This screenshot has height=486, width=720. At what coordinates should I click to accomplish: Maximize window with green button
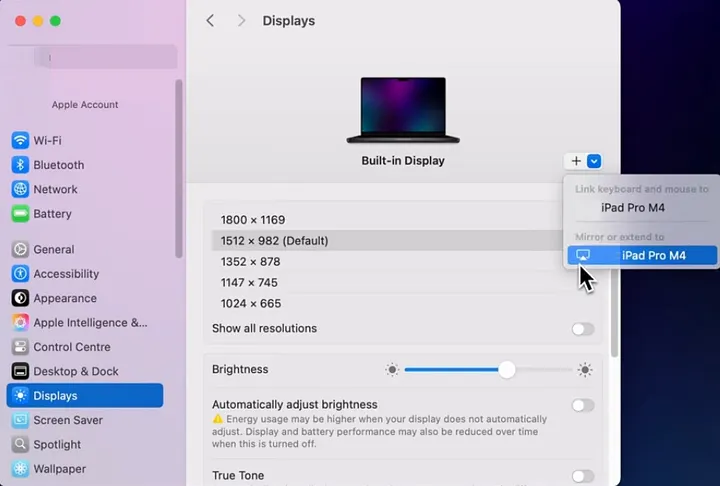(x=55, y=21)
